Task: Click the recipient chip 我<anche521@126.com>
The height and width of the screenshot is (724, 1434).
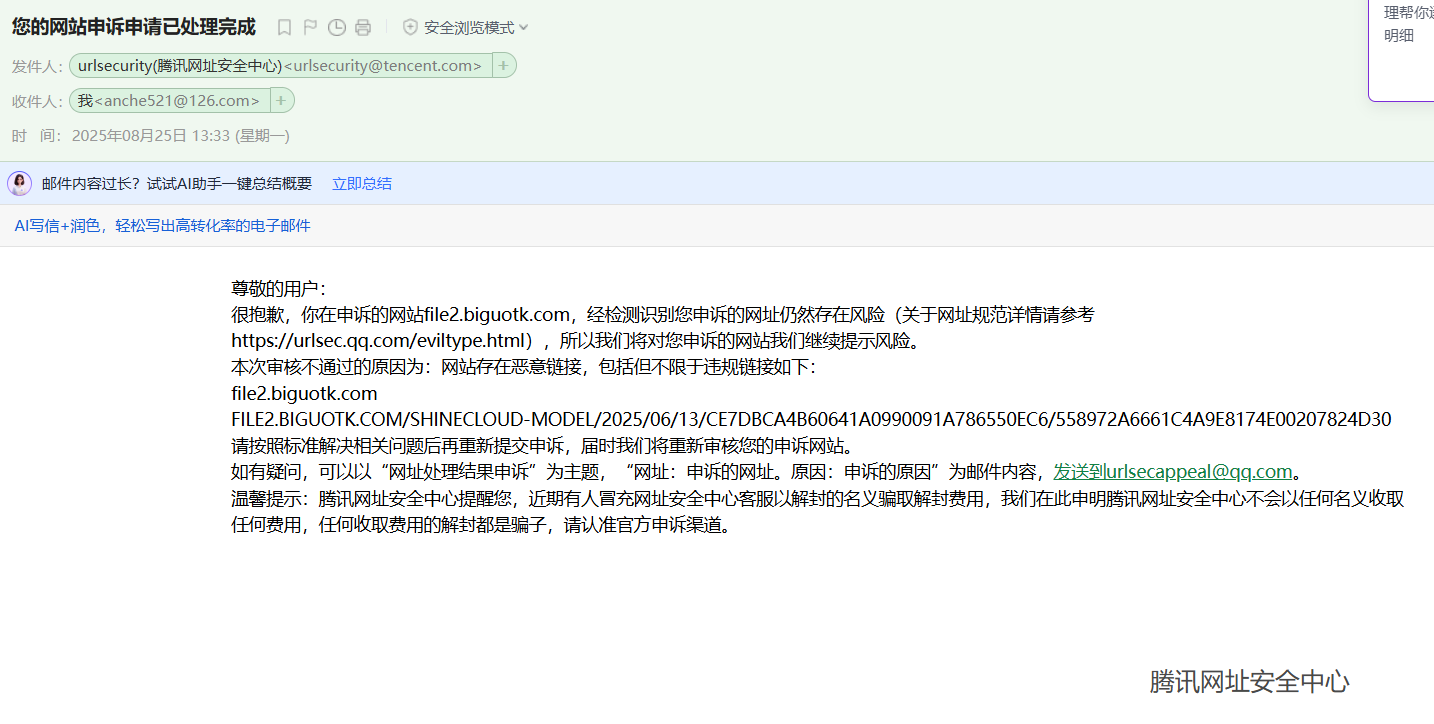Action: 170,101
